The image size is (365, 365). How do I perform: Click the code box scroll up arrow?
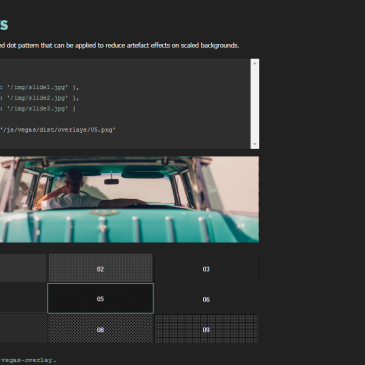click(255, 63)
